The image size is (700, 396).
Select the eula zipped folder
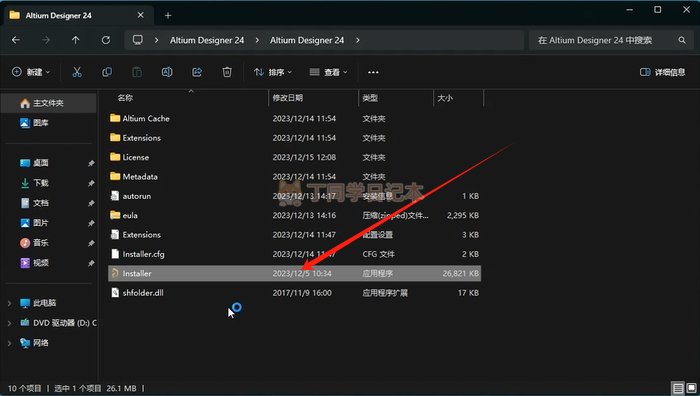[130, 216]
